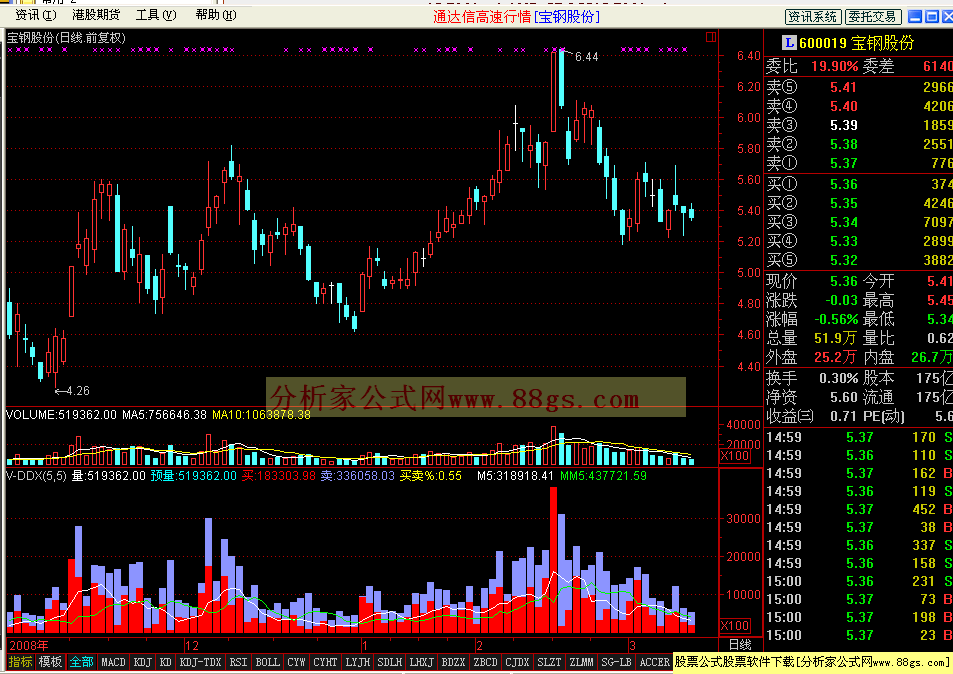Select the 模板 tab

click(x=50, y=662)
